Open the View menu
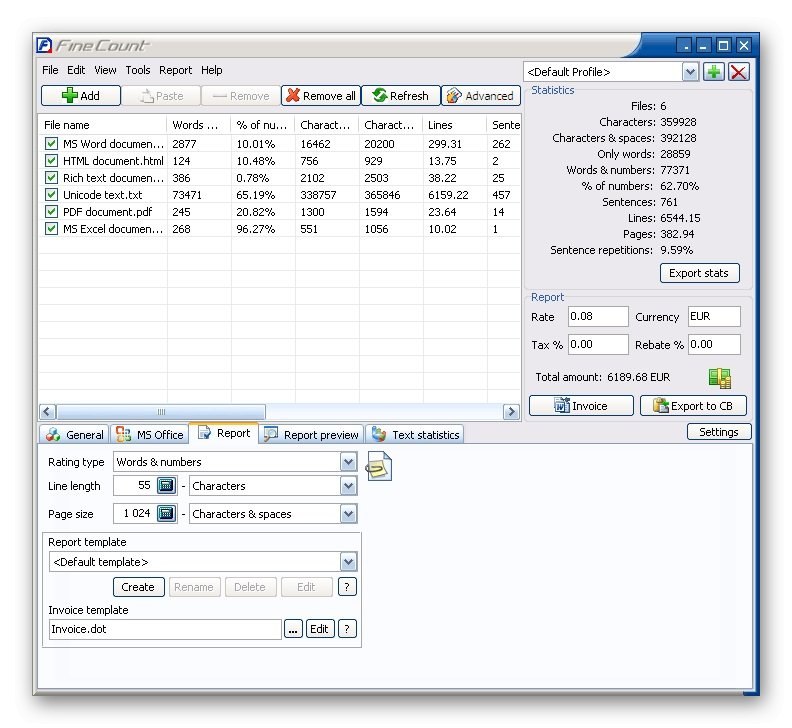The height and width of the screenshot is (728, 792). [x=105, y=70]
